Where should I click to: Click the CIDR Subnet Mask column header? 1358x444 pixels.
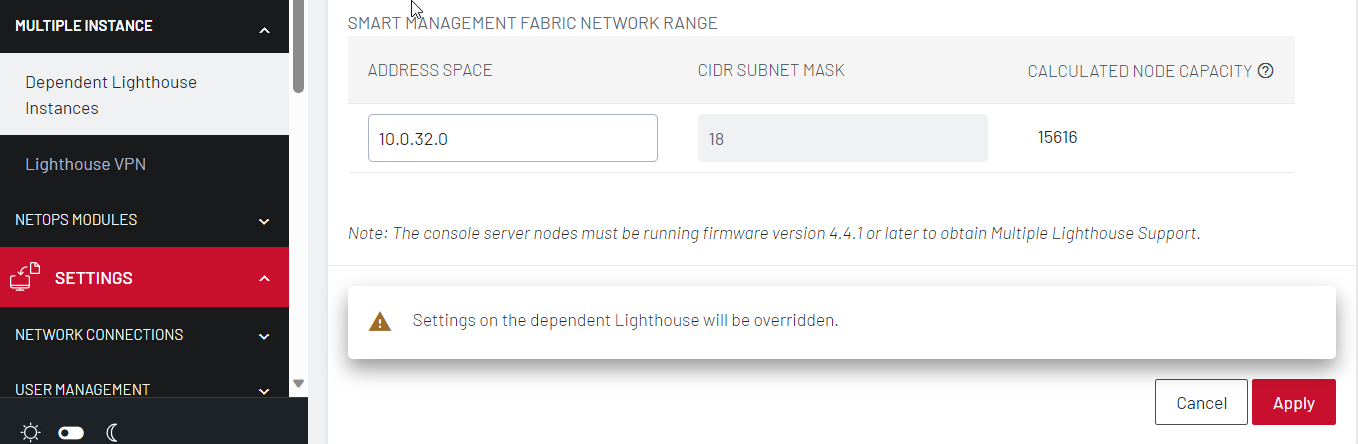771,70
